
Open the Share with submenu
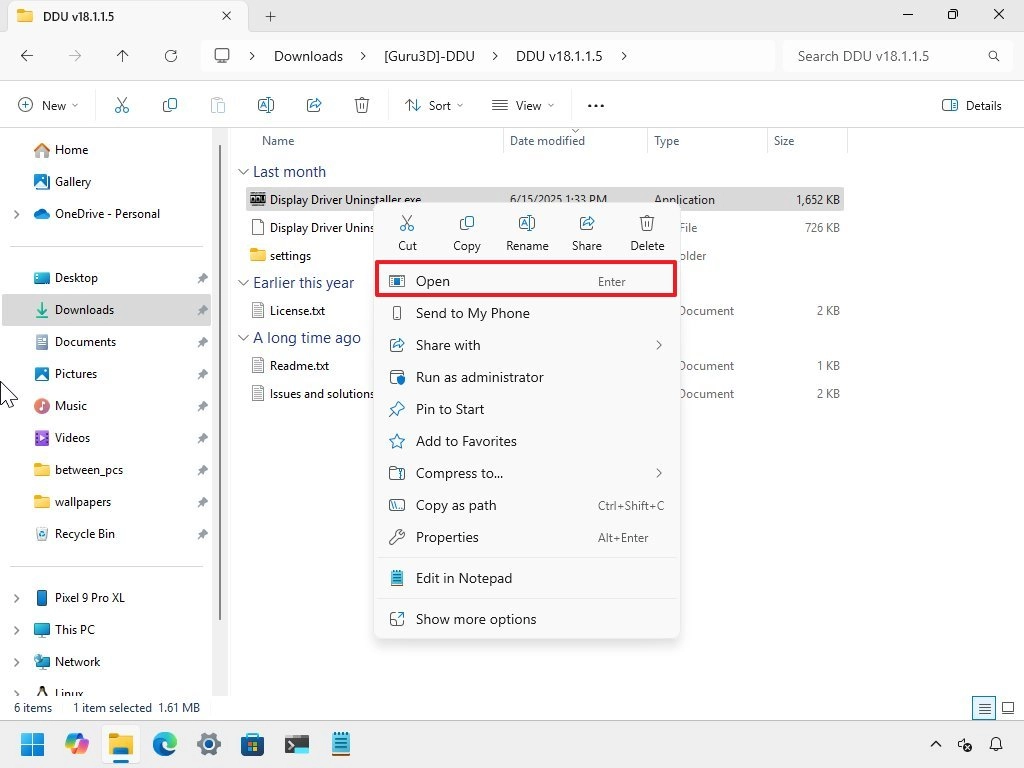526,345
